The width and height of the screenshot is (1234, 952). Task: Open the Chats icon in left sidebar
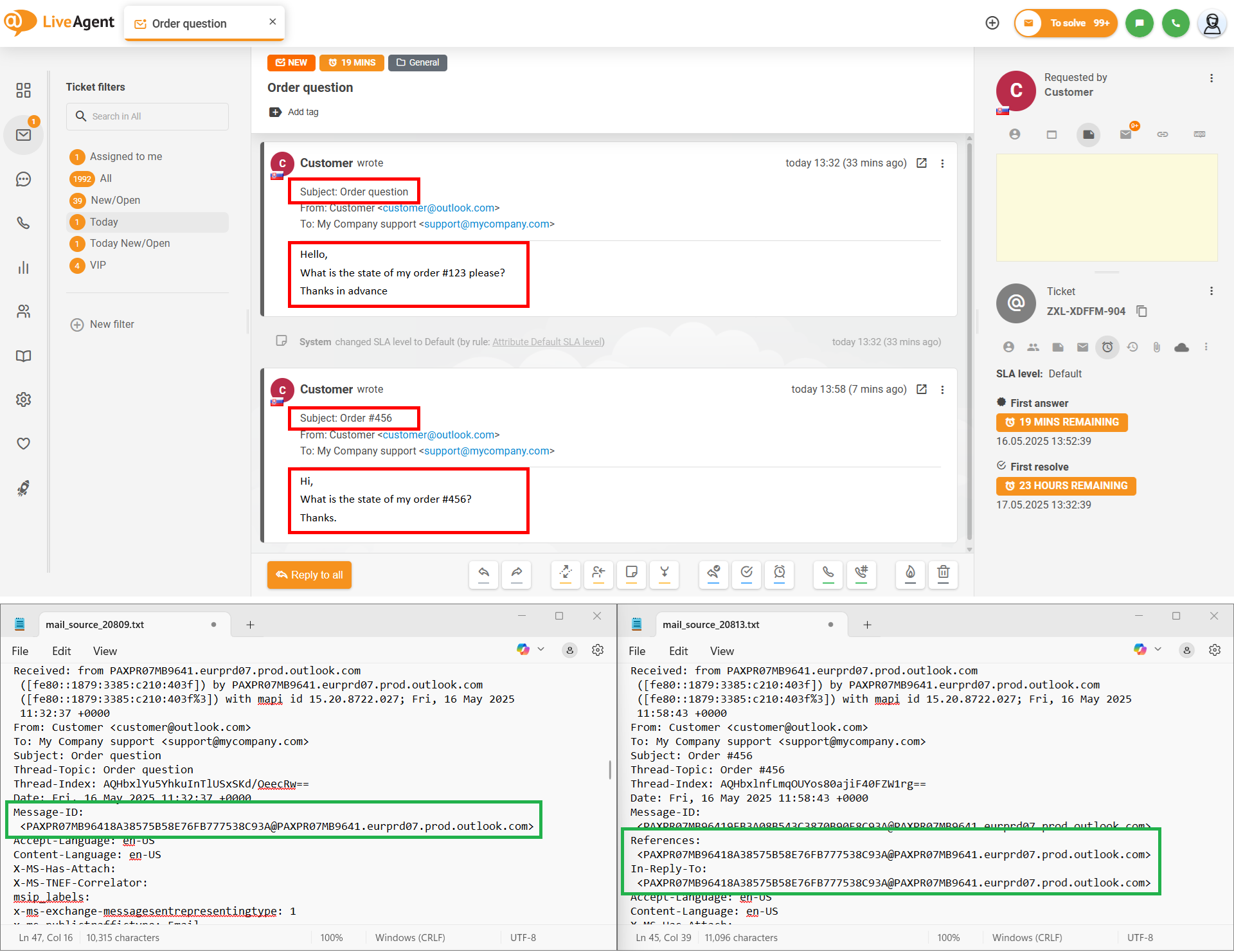[24, 179]
